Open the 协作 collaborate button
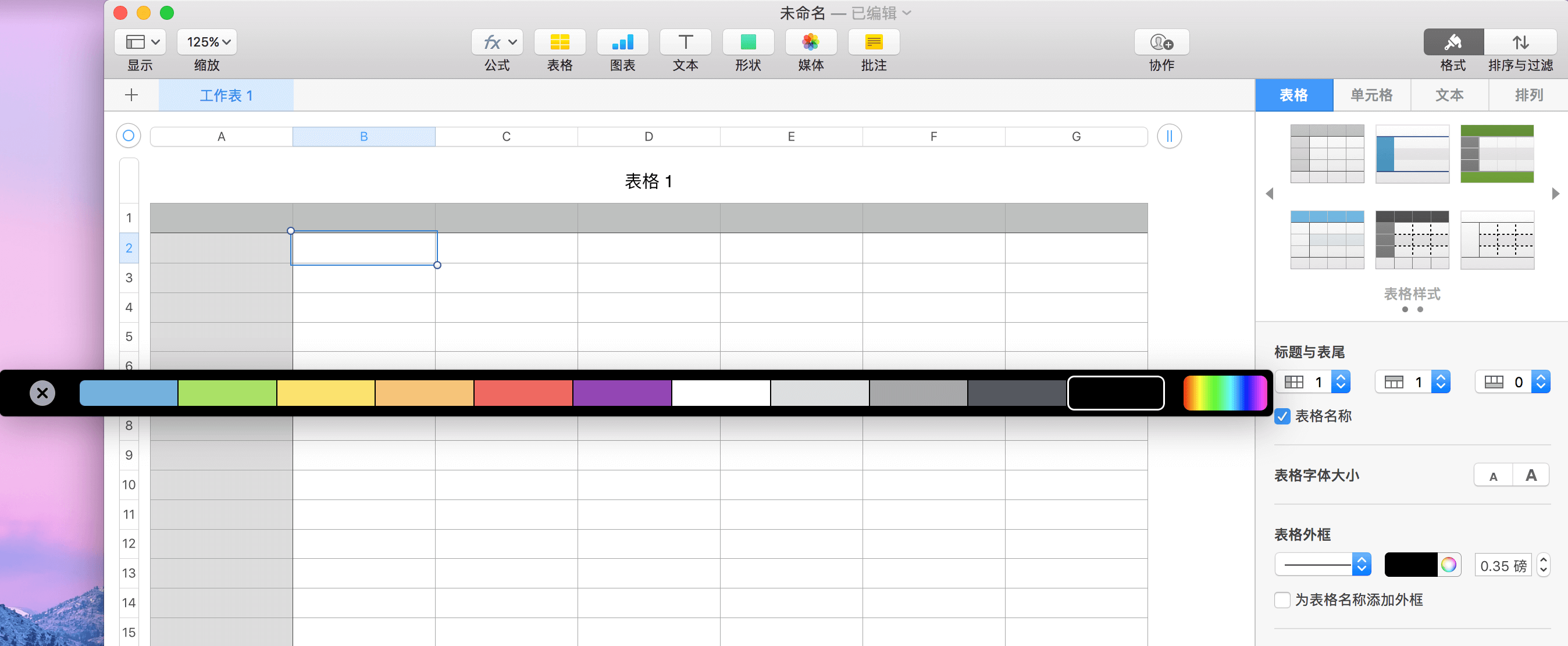The image size is (1568, 646). (1161, 42)
